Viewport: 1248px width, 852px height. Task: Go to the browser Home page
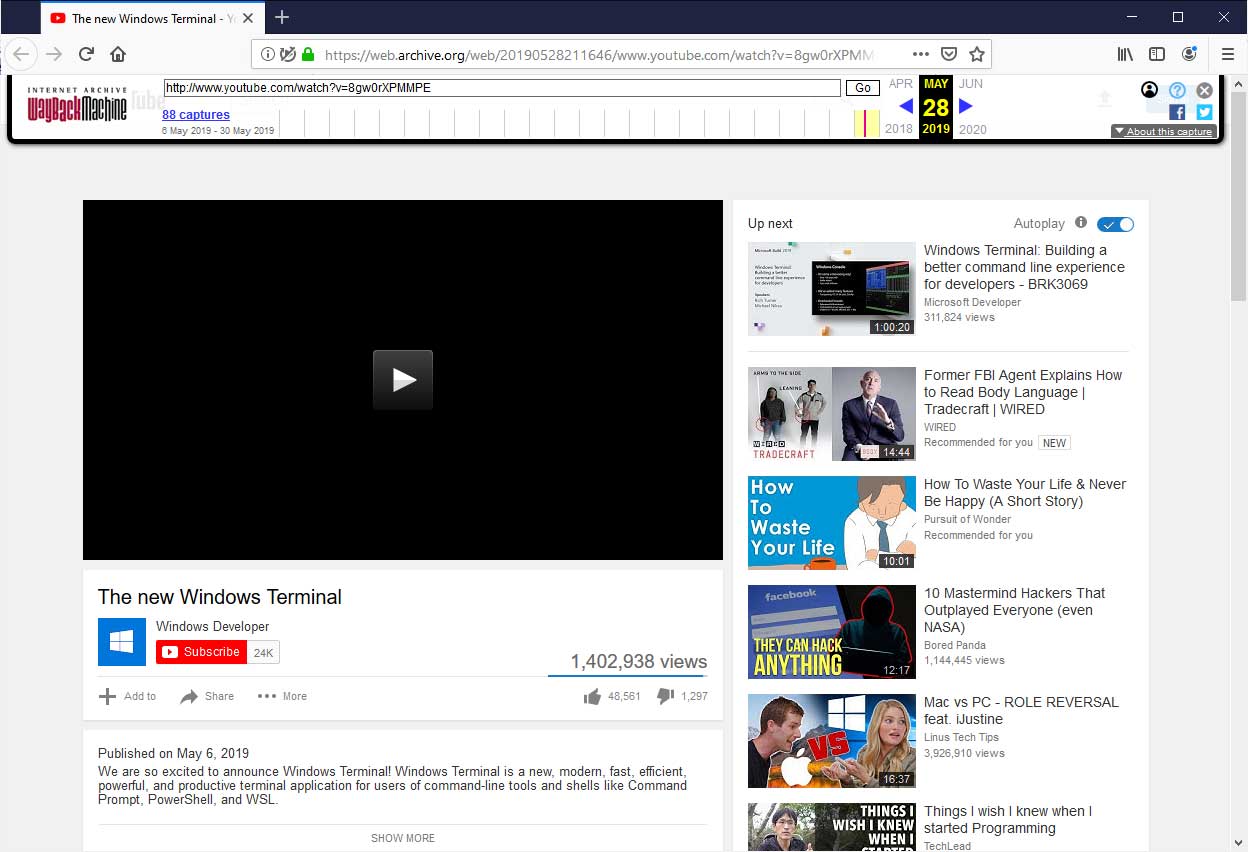coord(118,54)
